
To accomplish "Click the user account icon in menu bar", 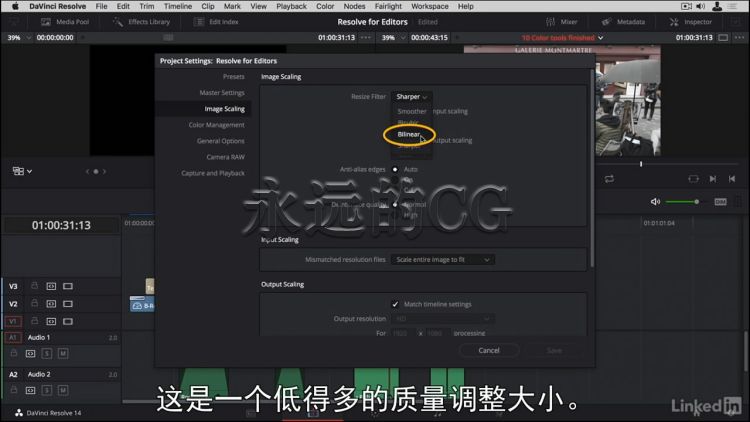I will (x=717, y=6).
